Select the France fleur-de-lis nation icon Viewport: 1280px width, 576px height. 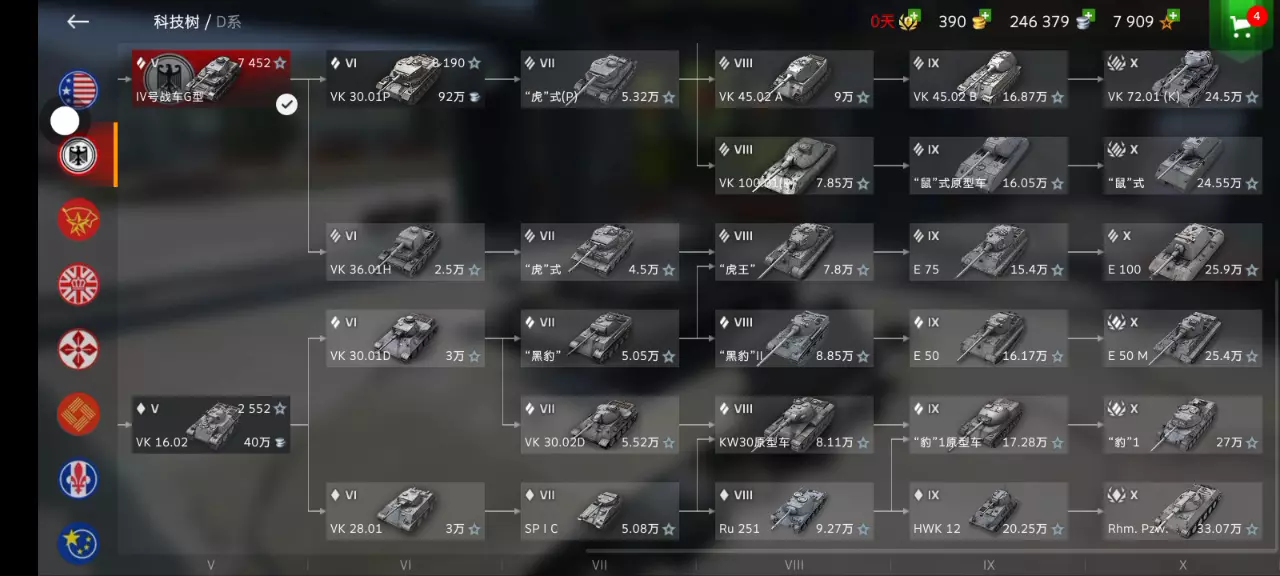tap(78, 479)
